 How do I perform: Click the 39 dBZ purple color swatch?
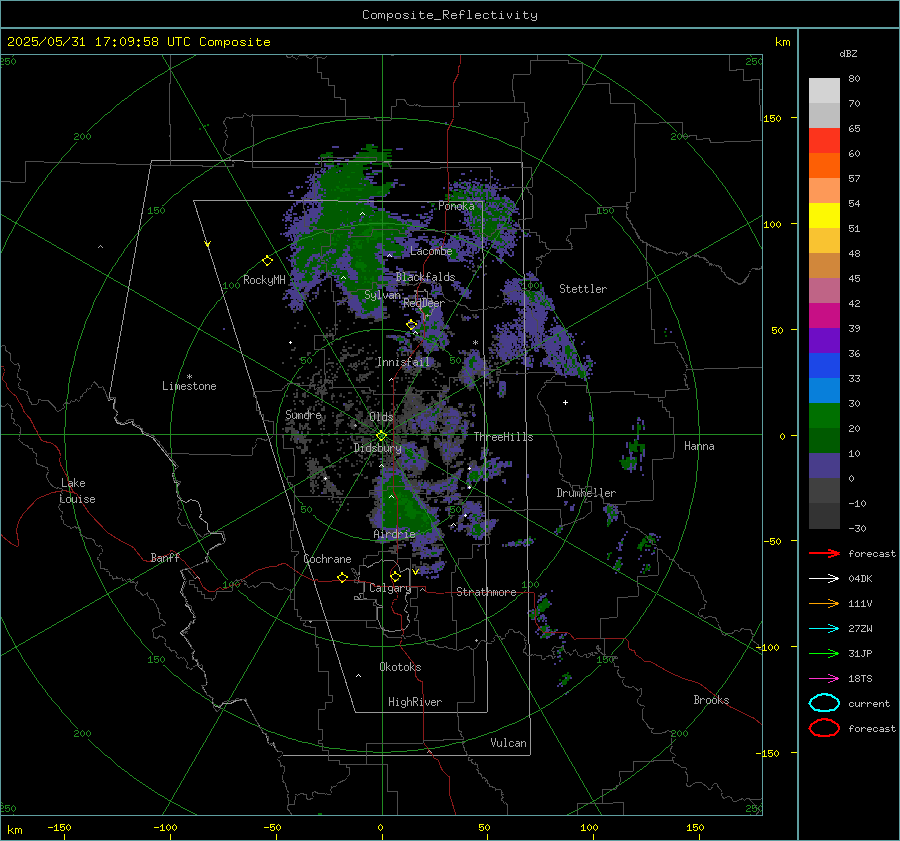pyautogui.click(x=824, y=340)
